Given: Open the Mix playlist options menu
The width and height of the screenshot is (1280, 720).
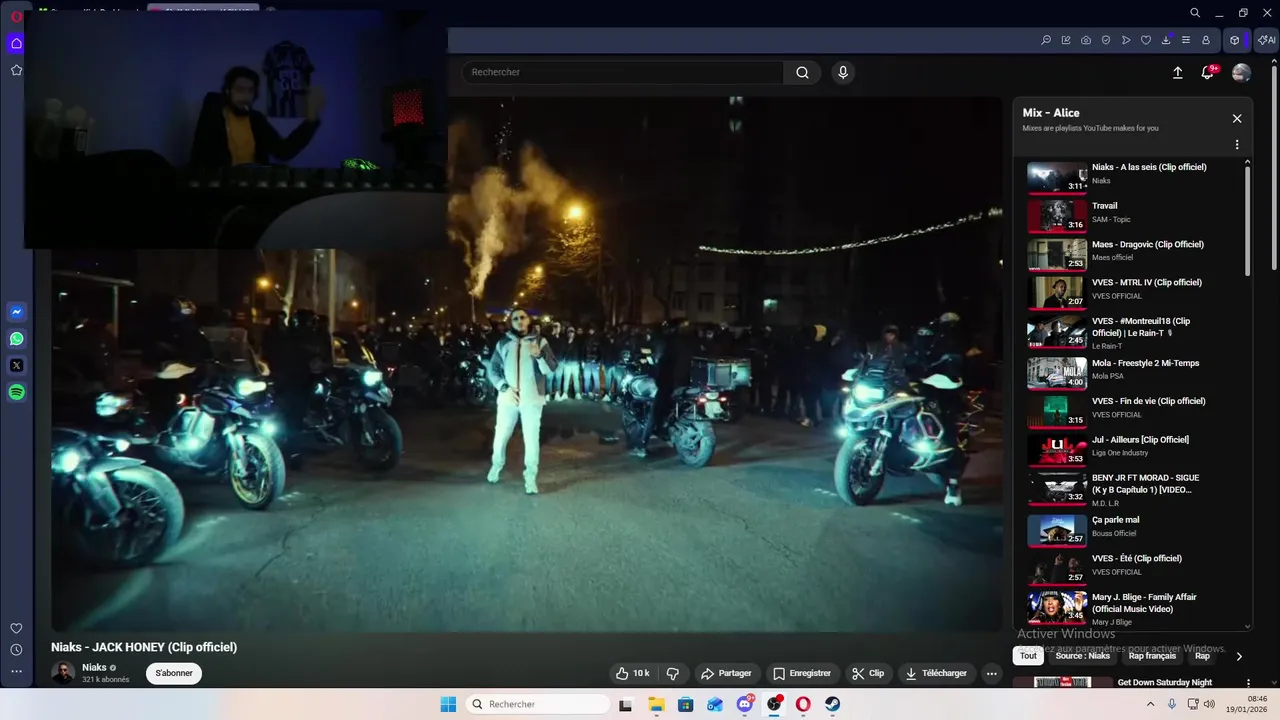Looking at the screenshot, I should [x=1237, y=144].
